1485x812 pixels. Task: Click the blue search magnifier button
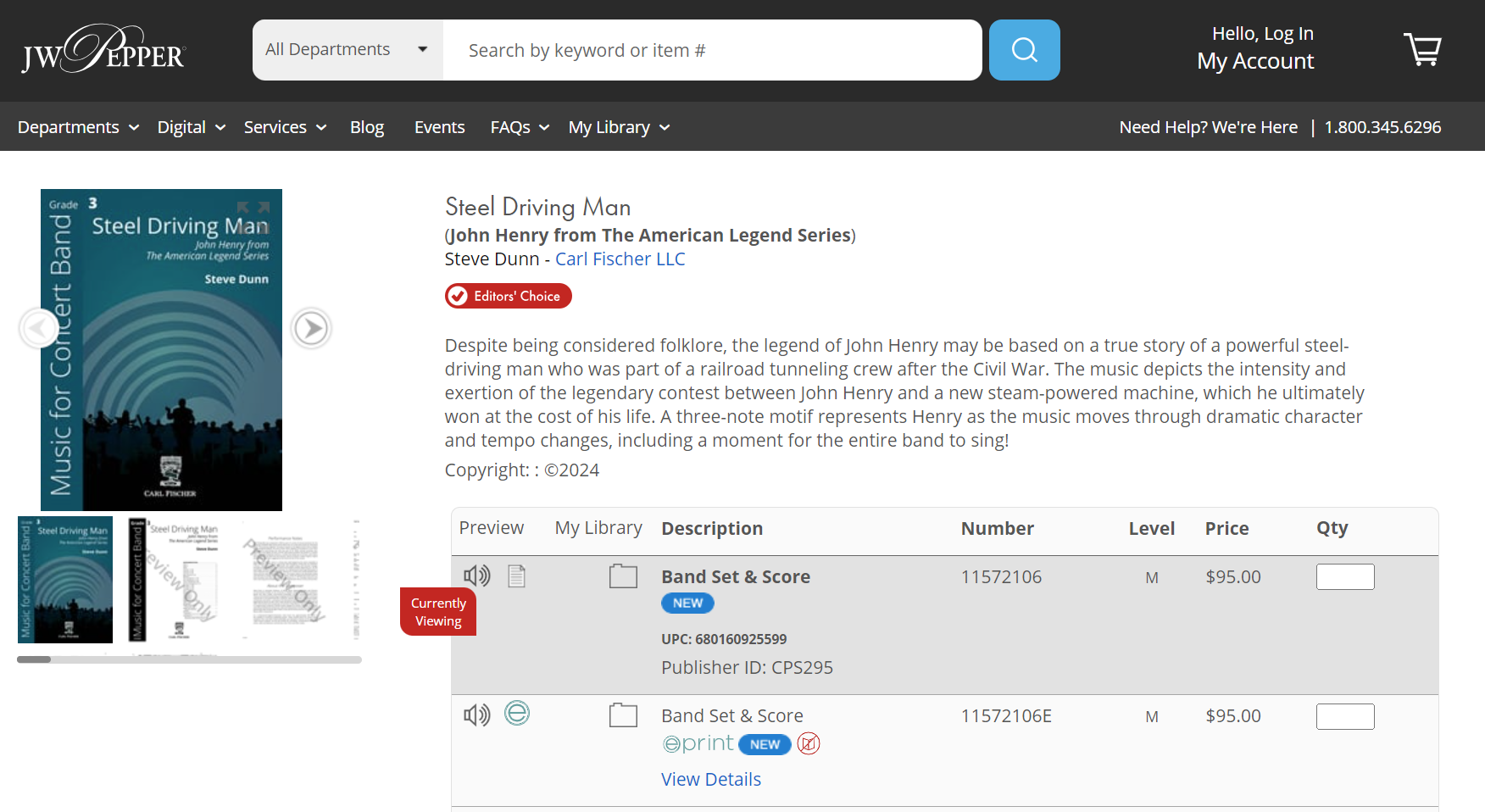(1024, 50)
